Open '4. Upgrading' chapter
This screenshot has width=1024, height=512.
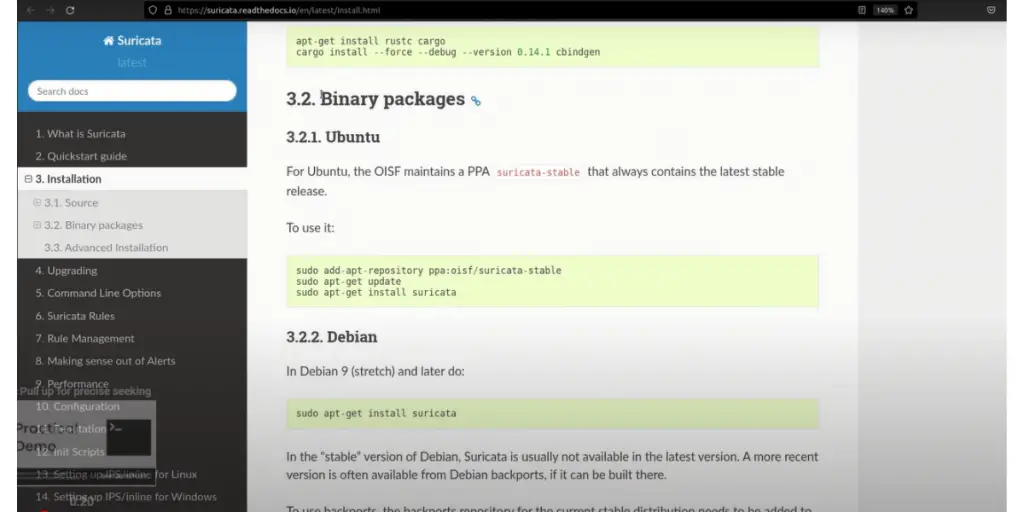click(x=66, y=270)
